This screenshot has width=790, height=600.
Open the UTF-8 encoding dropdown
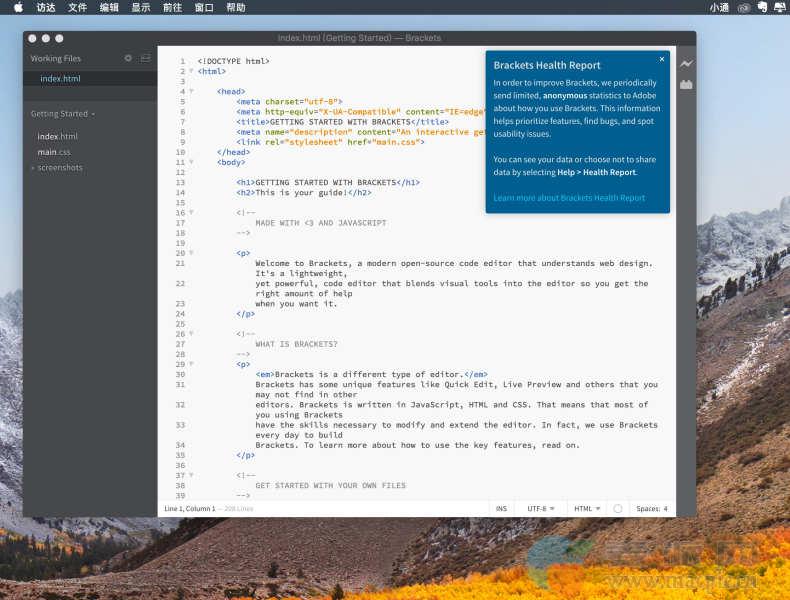point(540,509)
